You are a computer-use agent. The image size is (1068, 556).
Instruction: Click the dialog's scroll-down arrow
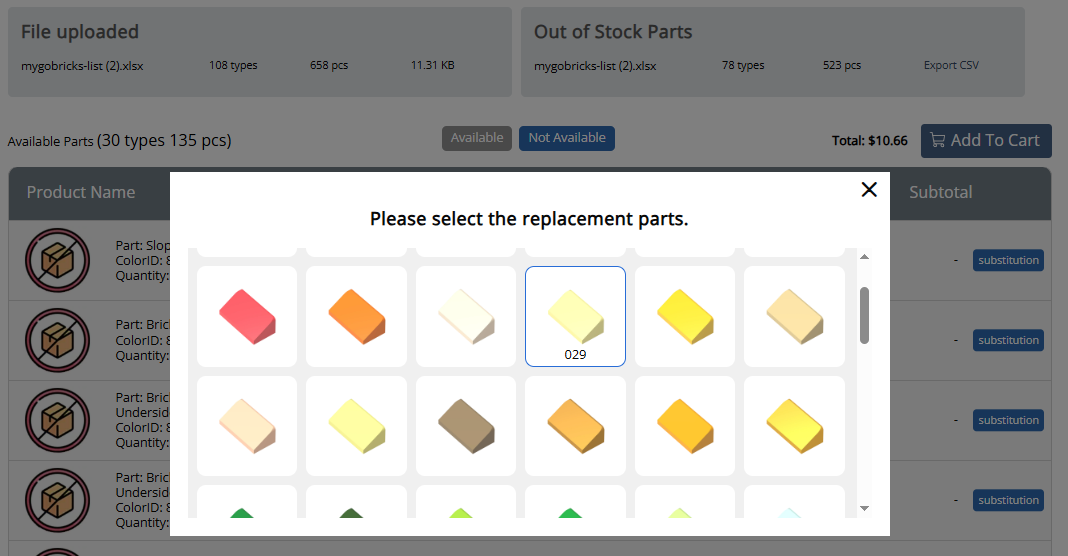(x=864, y=508)
